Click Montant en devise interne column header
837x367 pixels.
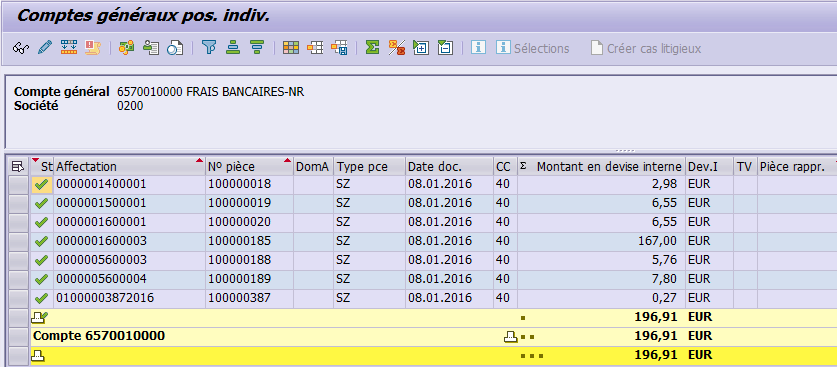point(602,167)
